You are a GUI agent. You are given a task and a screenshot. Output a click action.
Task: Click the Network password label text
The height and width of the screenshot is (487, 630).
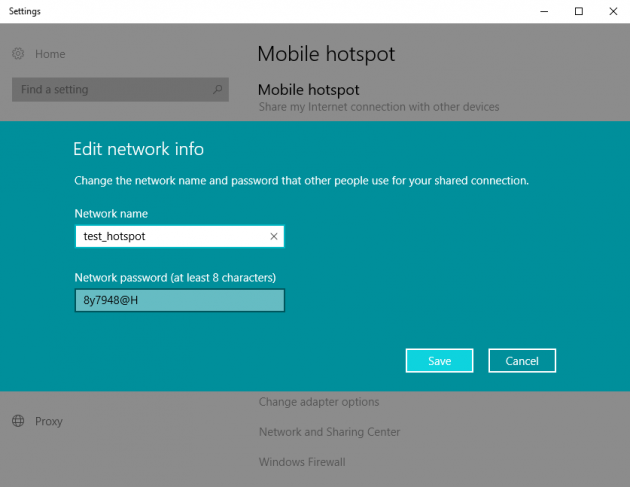[x=175, y=278]
